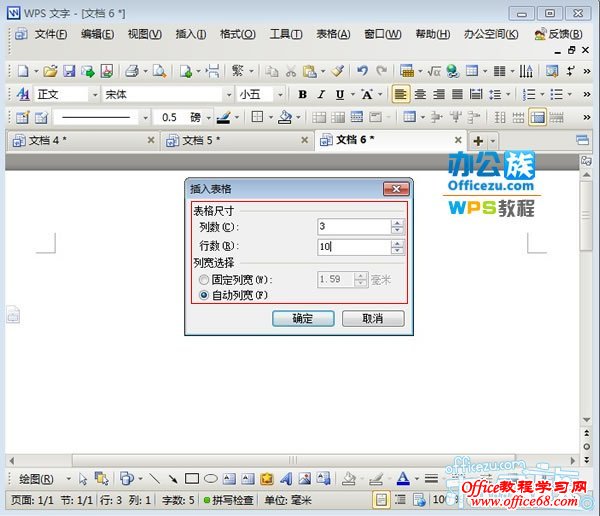Select the Rectangle drawing tool
600x516 pixels.
pos(192,478)
